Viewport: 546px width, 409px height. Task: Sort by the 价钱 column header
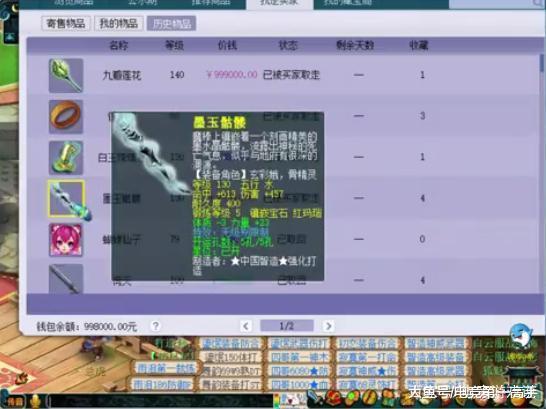coord(227,45)
